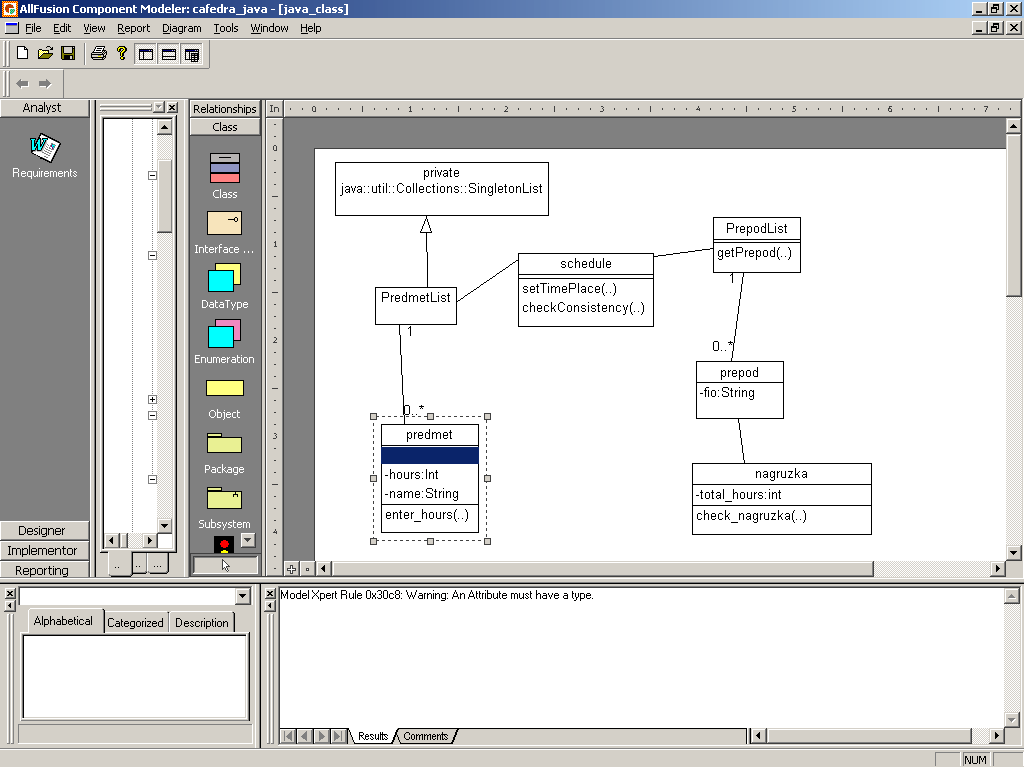Open the Reporting shortcut group
The width and height of the screenshot is (1024, 768).
tap(42, 570)
